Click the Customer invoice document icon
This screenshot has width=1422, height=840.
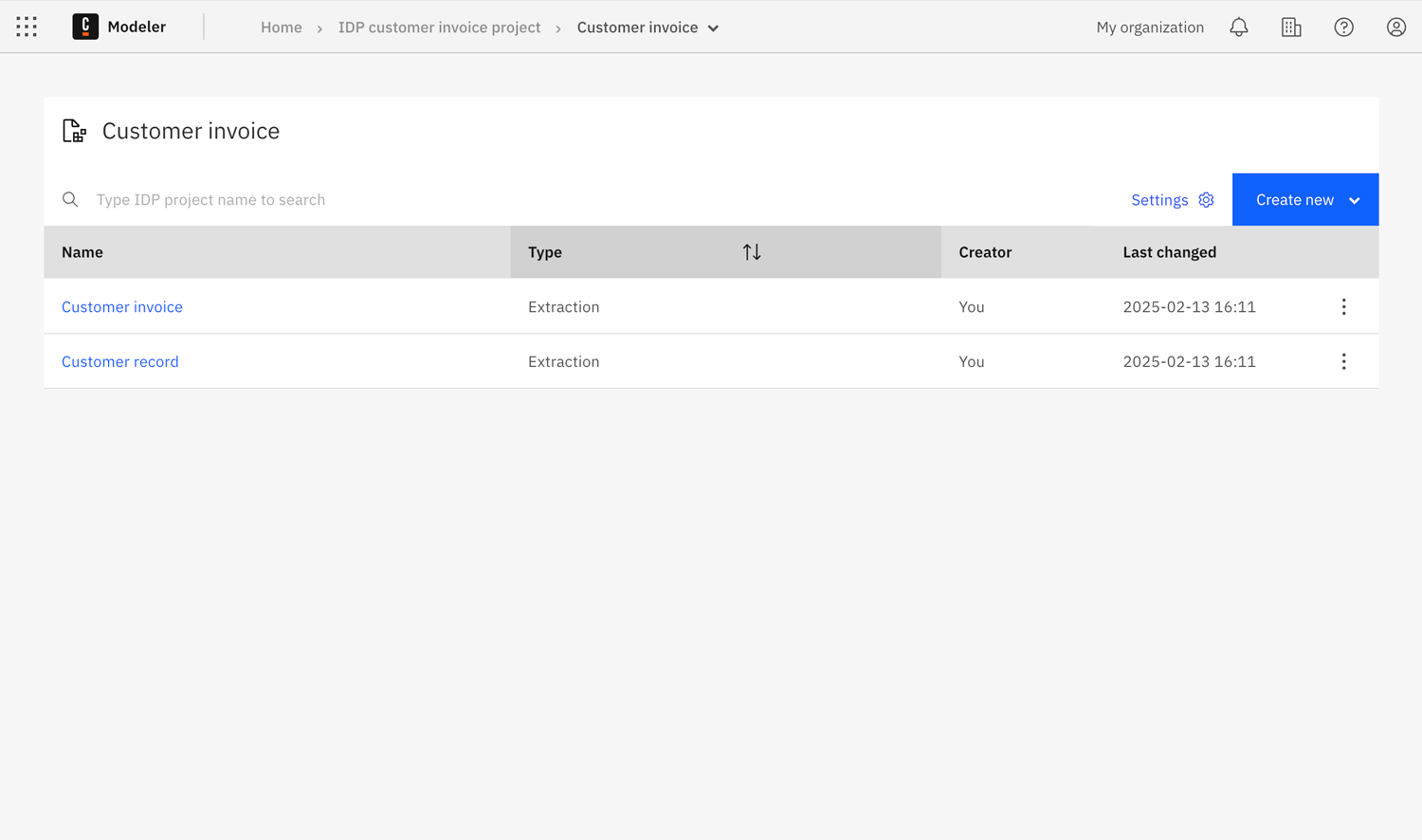click(x=74, y=130)
